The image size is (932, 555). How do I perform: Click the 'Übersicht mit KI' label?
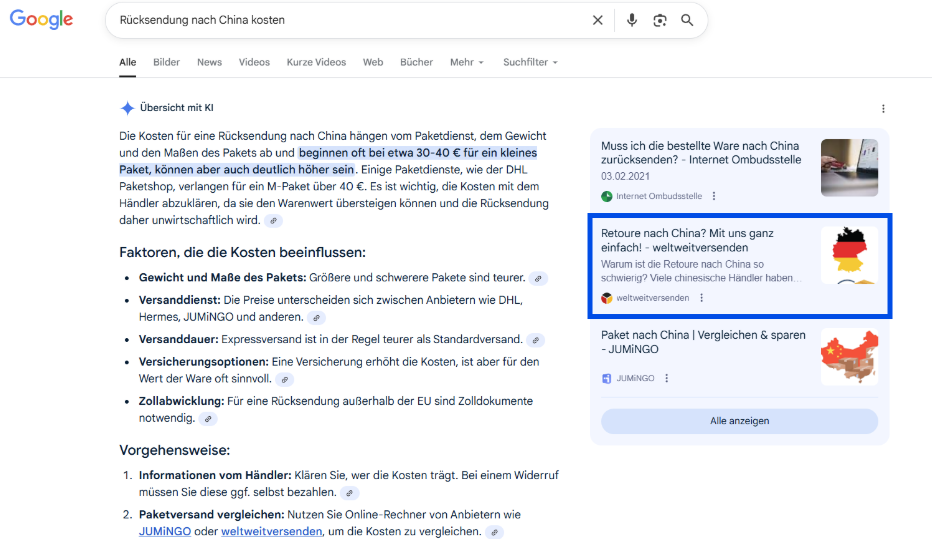tap(177, 108)
